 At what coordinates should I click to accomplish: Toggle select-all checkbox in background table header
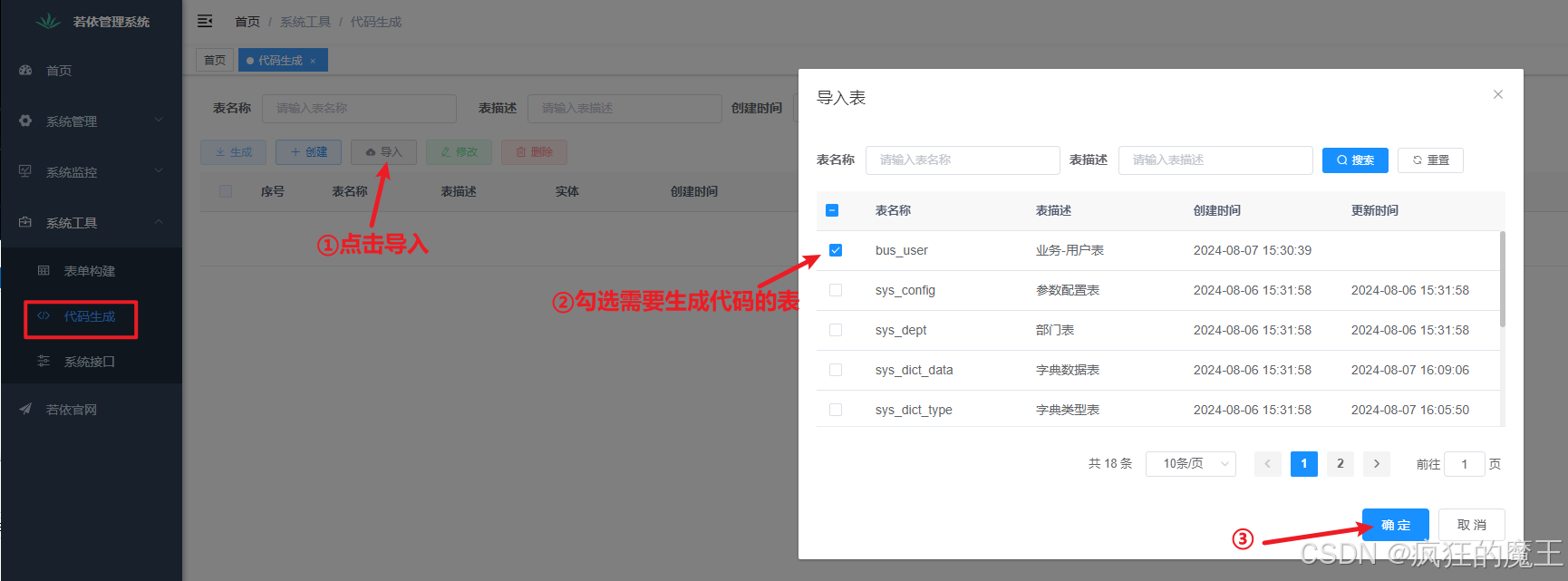coord(226,191)
